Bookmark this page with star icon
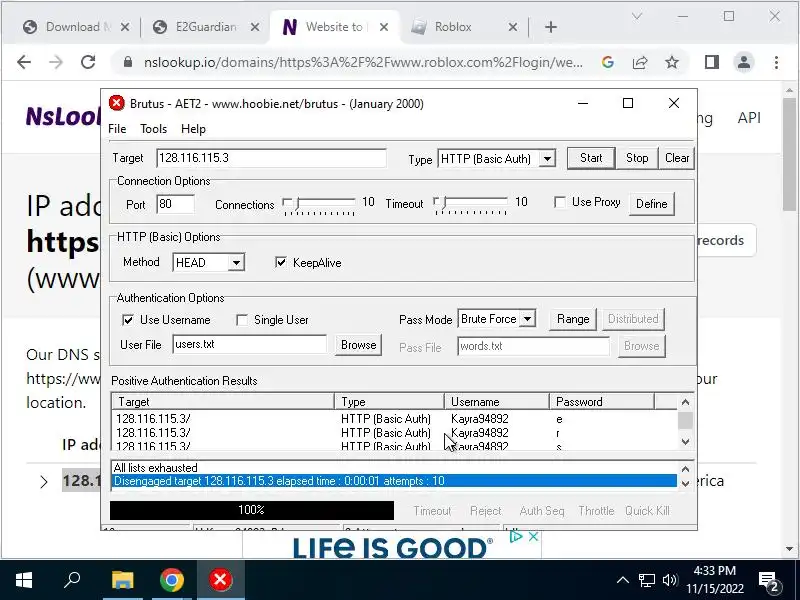This screenshot has width=800, height=600. pos(672,62)
